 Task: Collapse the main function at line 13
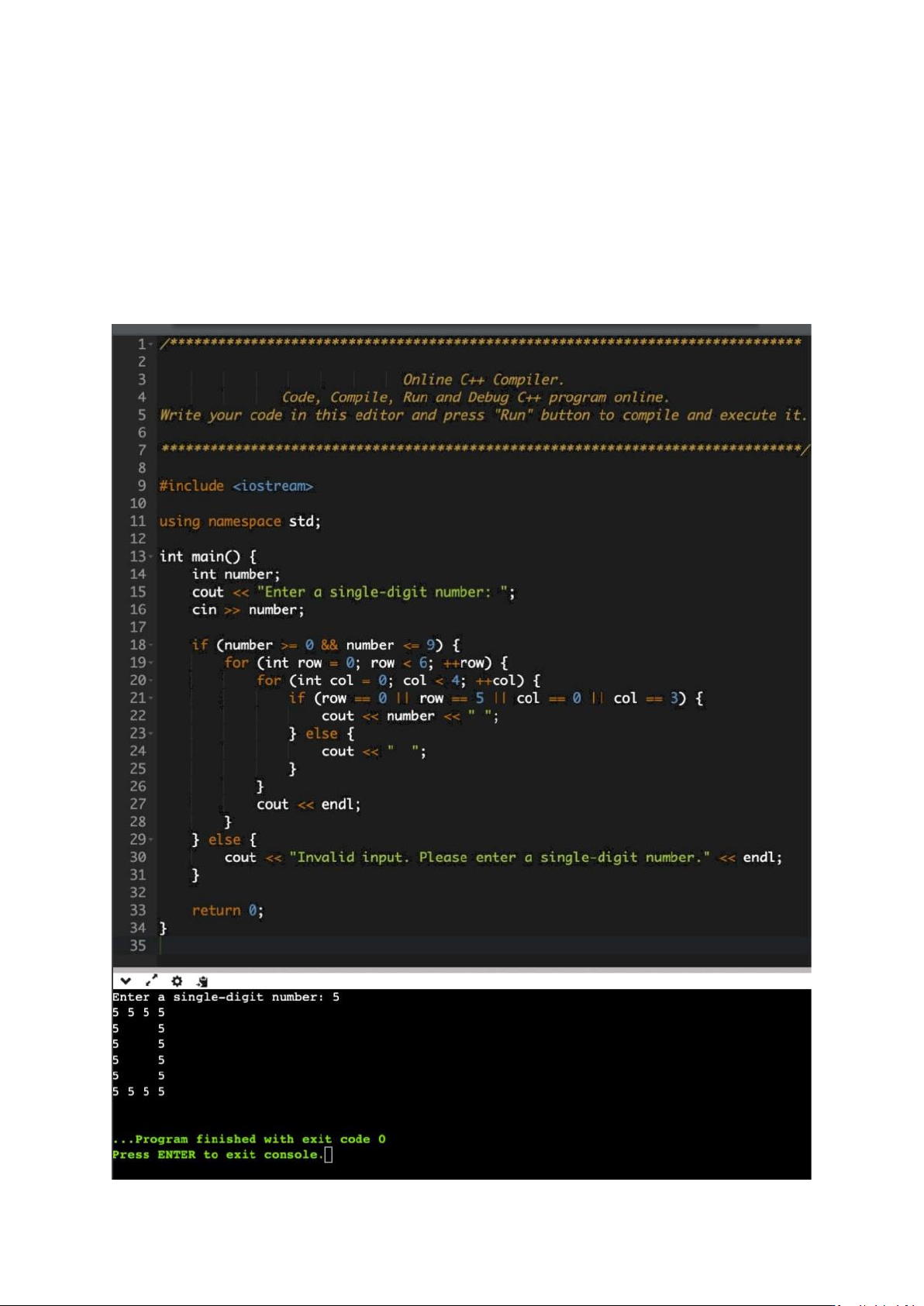150,557
